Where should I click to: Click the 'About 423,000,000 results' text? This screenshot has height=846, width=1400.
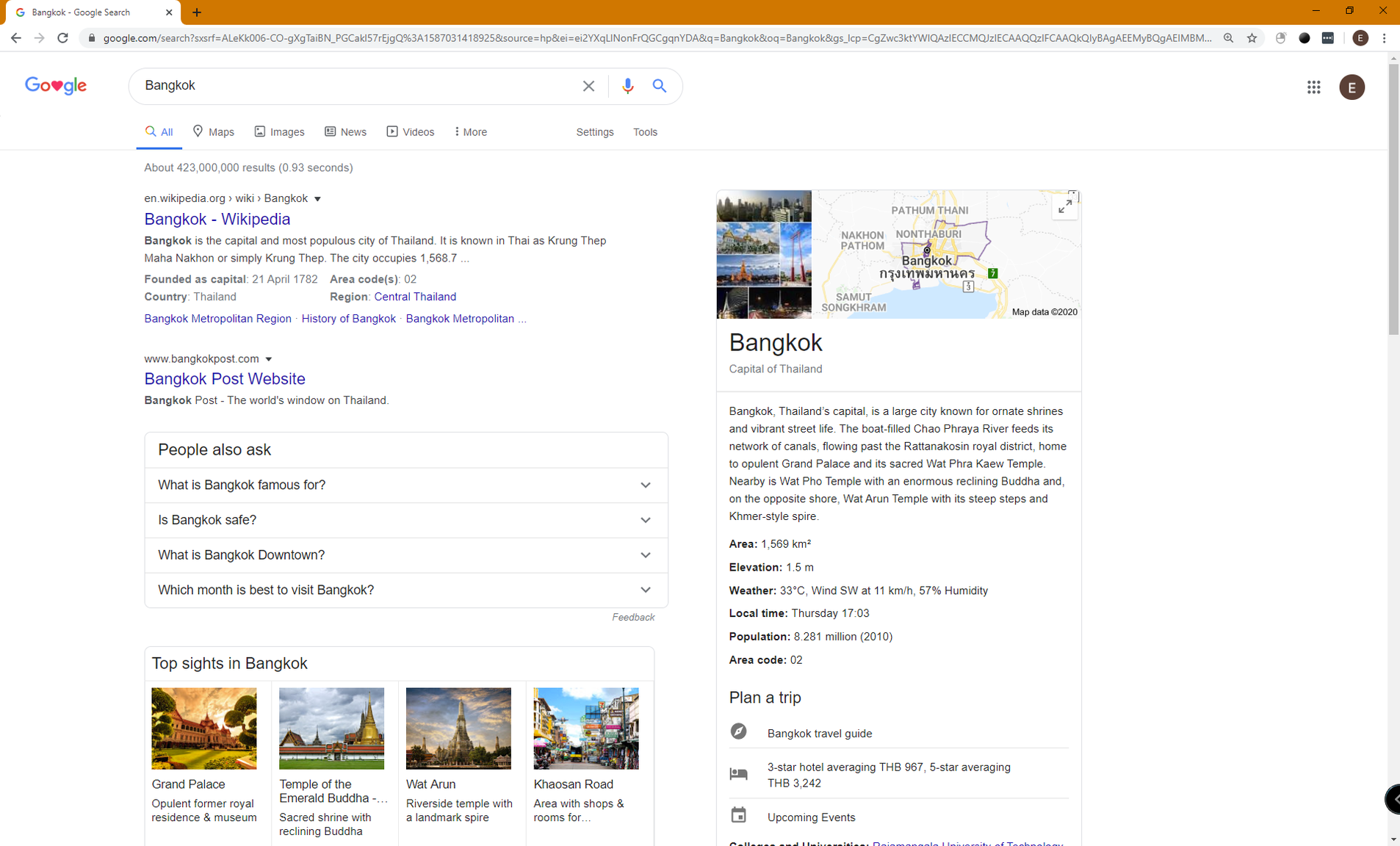click(x=248, y=168)
